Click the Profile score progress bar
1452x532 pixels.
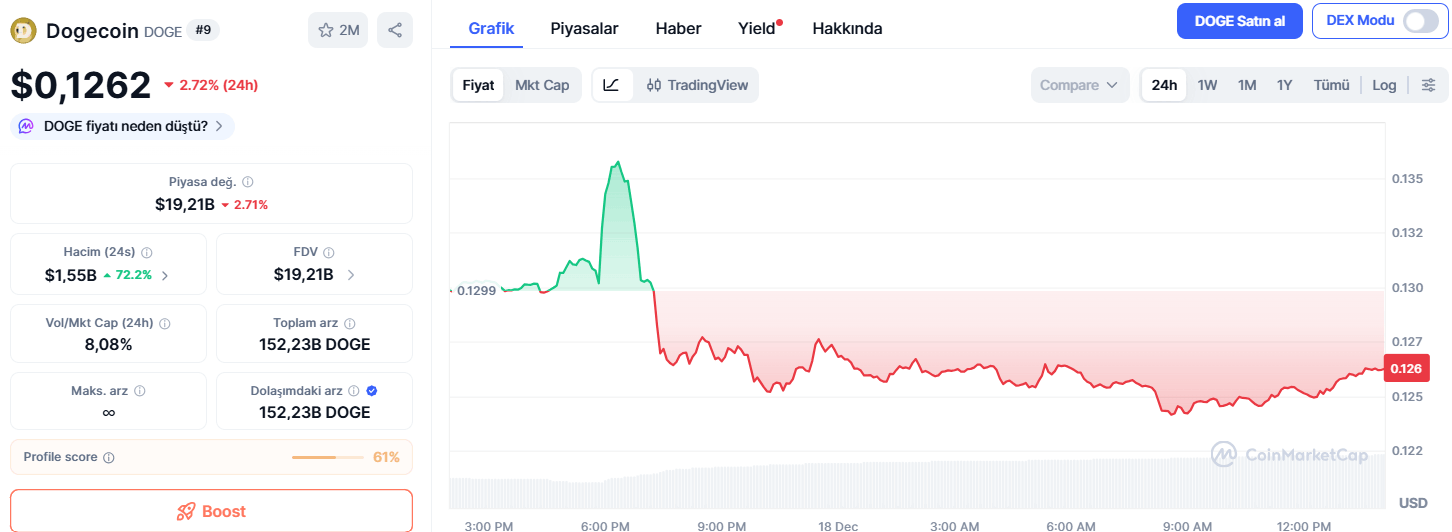pyautogui.click(x=328, y=457)
